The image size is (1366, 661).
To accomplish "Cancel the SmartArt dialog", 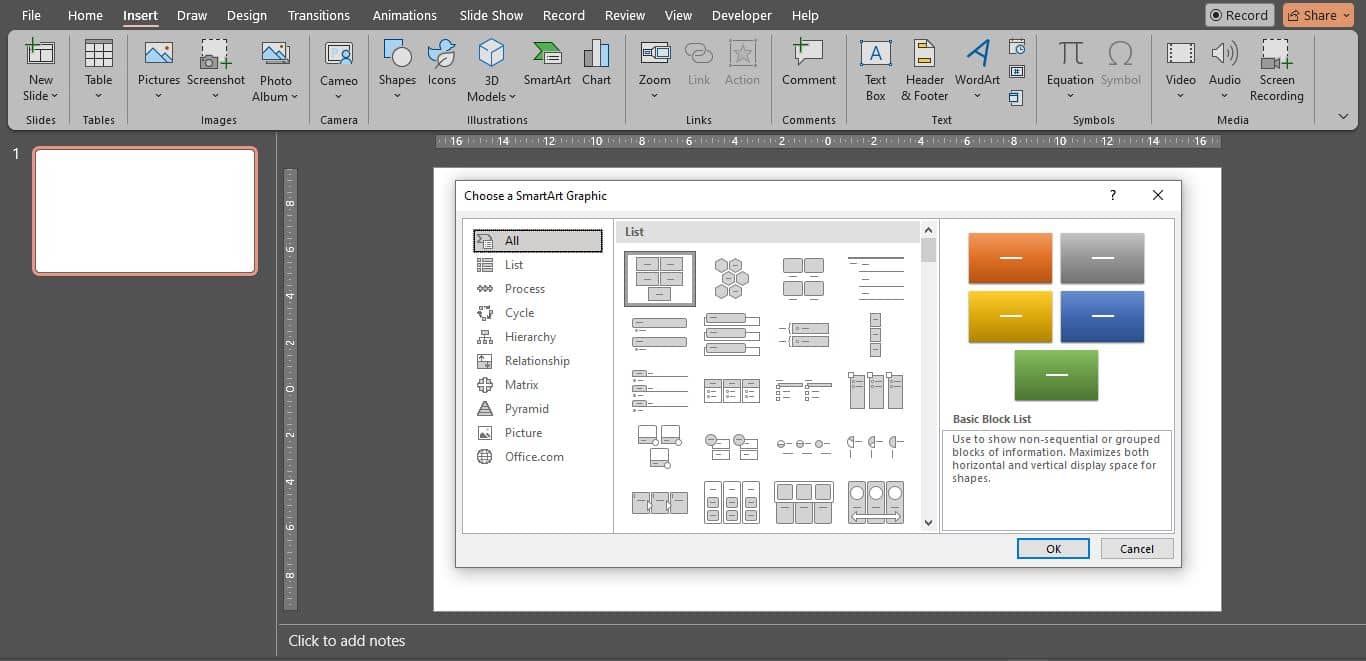I will tap(1136, 548).
